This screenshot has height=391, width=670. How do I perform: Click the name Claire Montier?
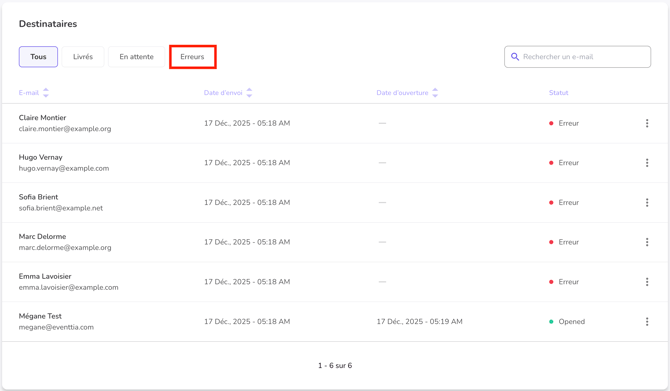(x=42, y=118)
